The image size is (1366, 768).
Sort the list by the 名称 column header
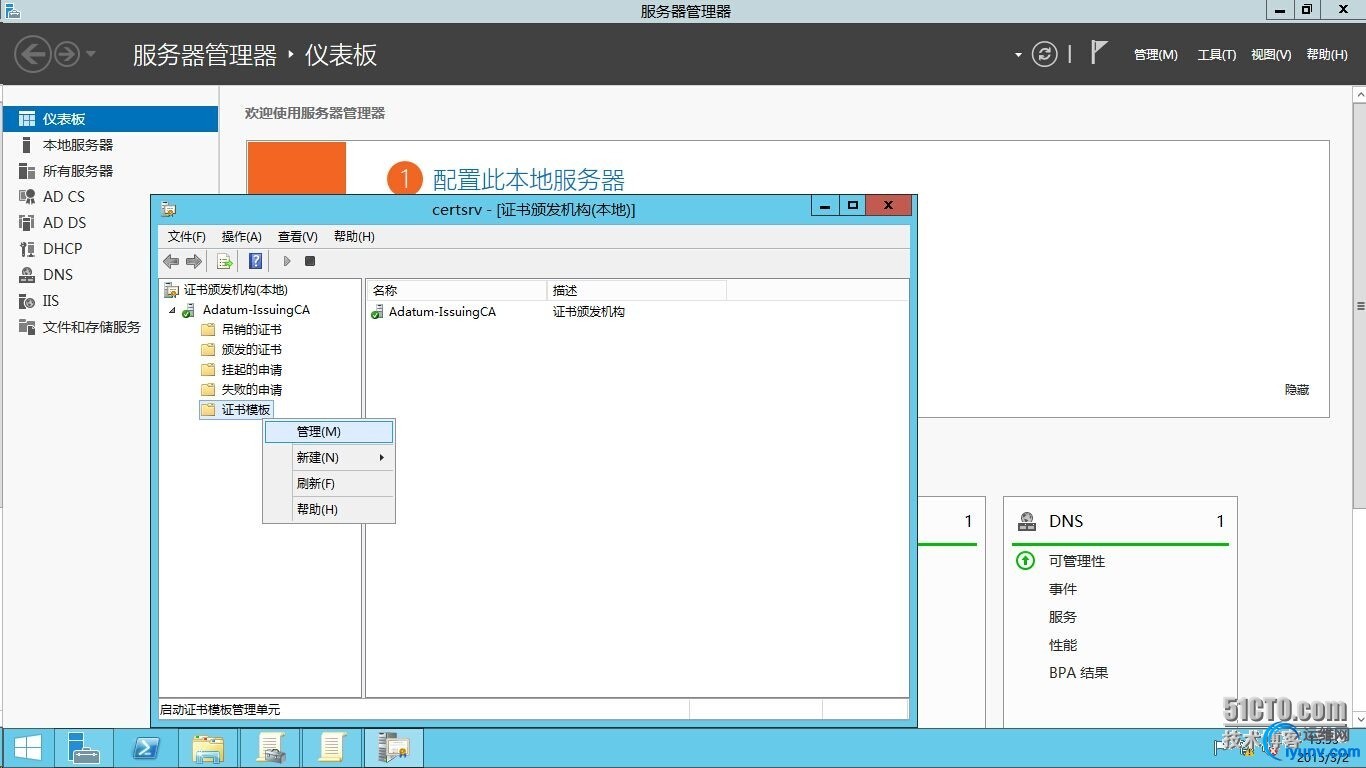coord(457,290)
